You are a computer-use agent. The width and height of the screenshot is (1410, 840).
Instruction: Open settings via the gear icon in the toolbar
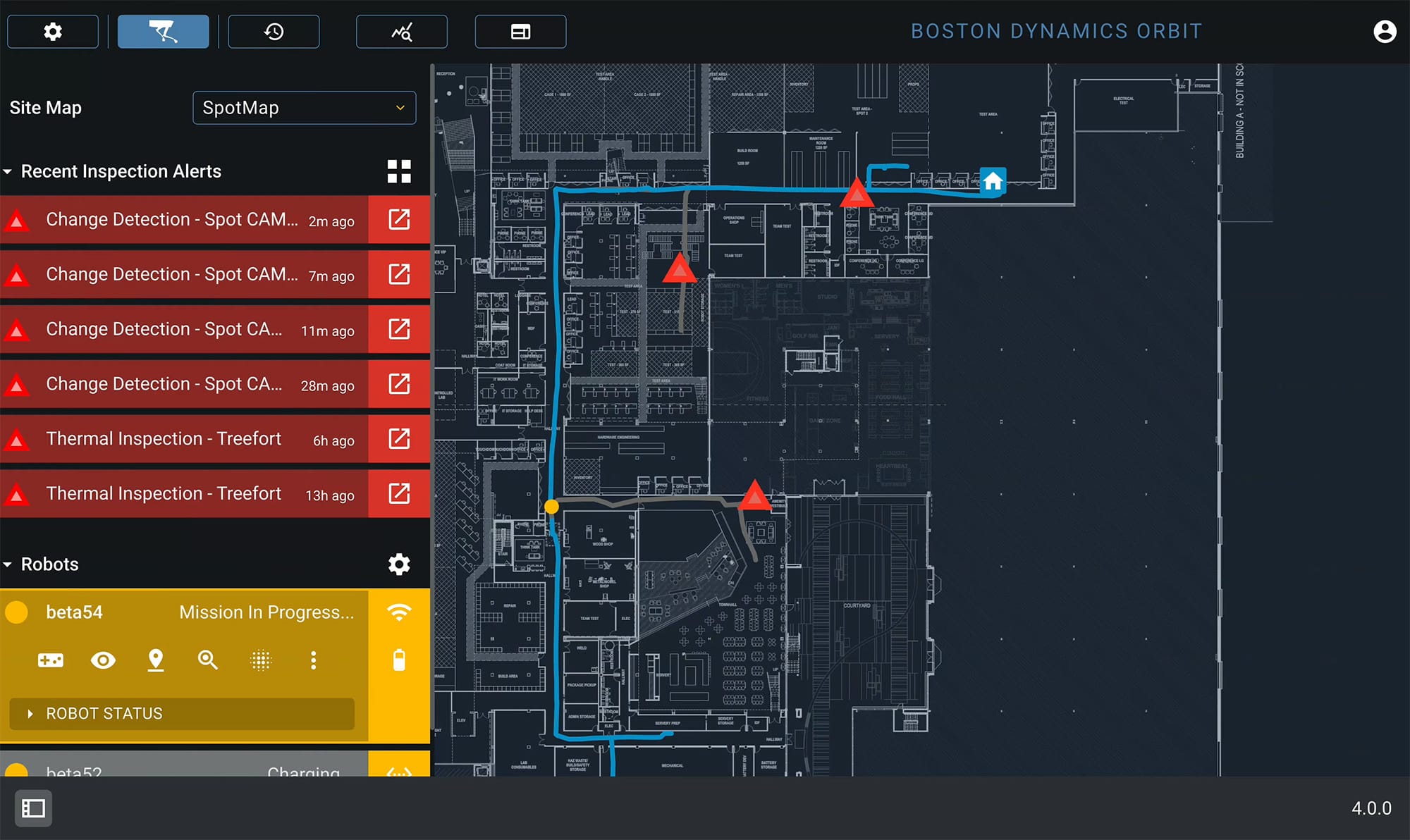point(52,31)
